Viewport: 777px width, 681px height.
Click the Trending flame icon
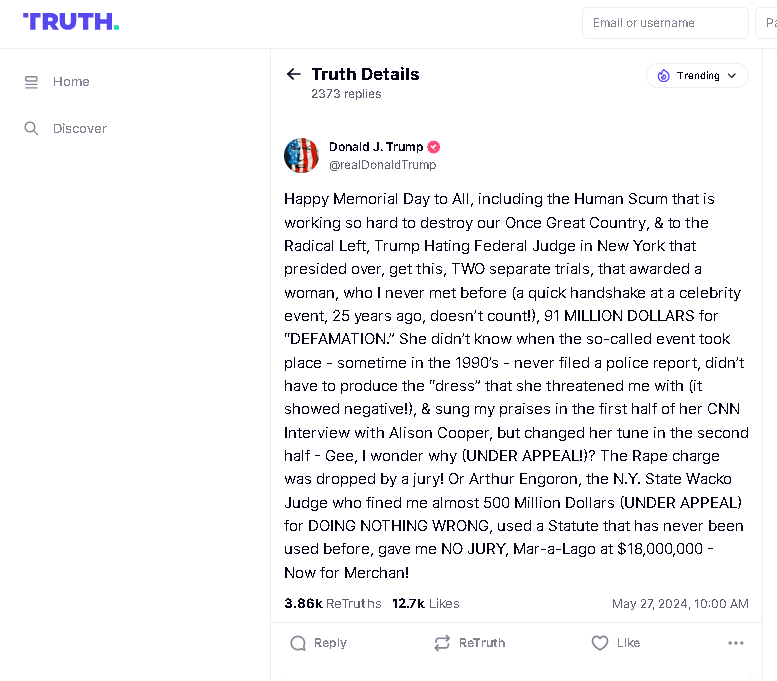pyautogui.click(x=664, y=76)
